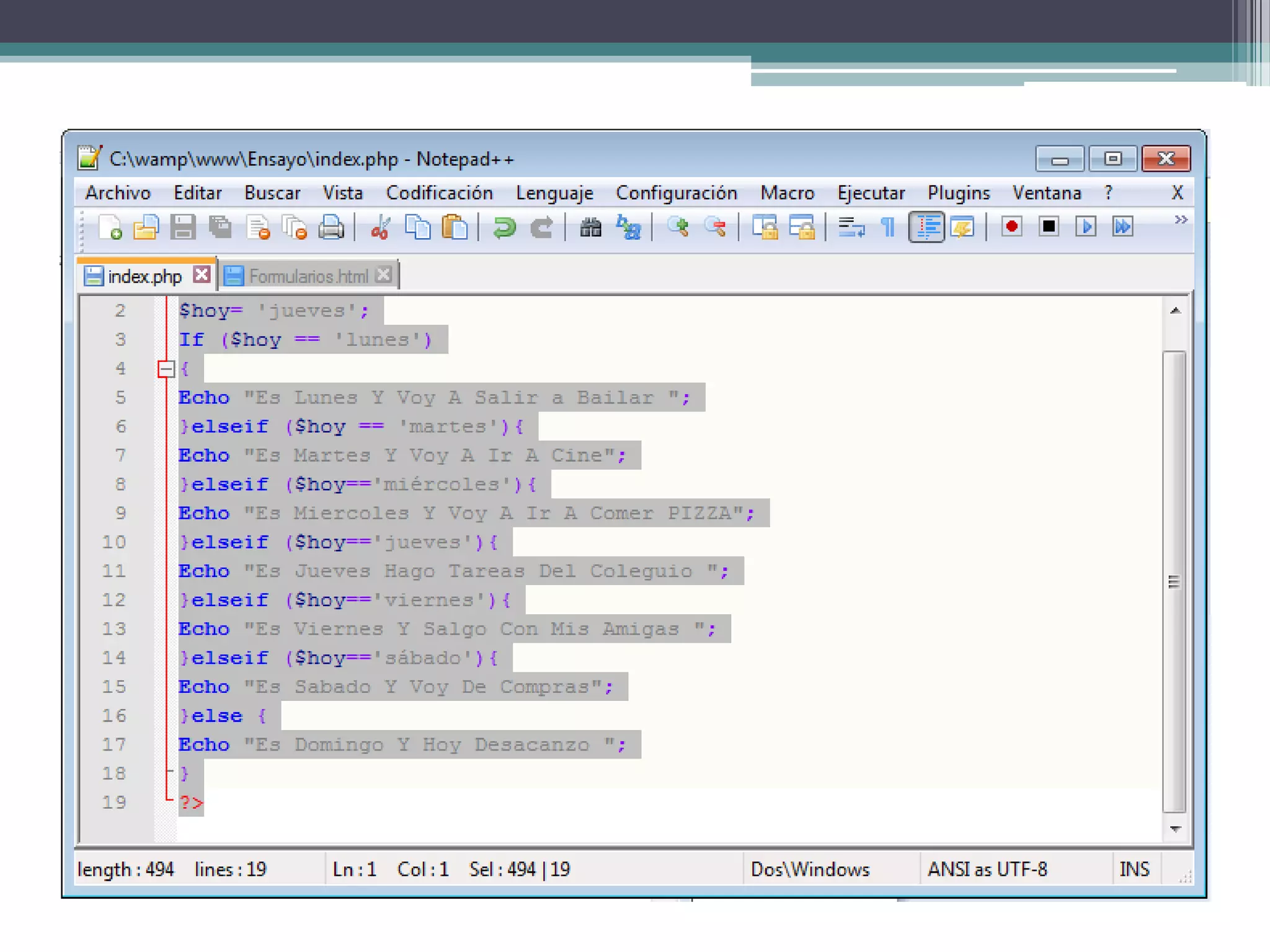The image size is (1270, 952).
Task: Click the '}else {' code line
Action: pos(223,716)
